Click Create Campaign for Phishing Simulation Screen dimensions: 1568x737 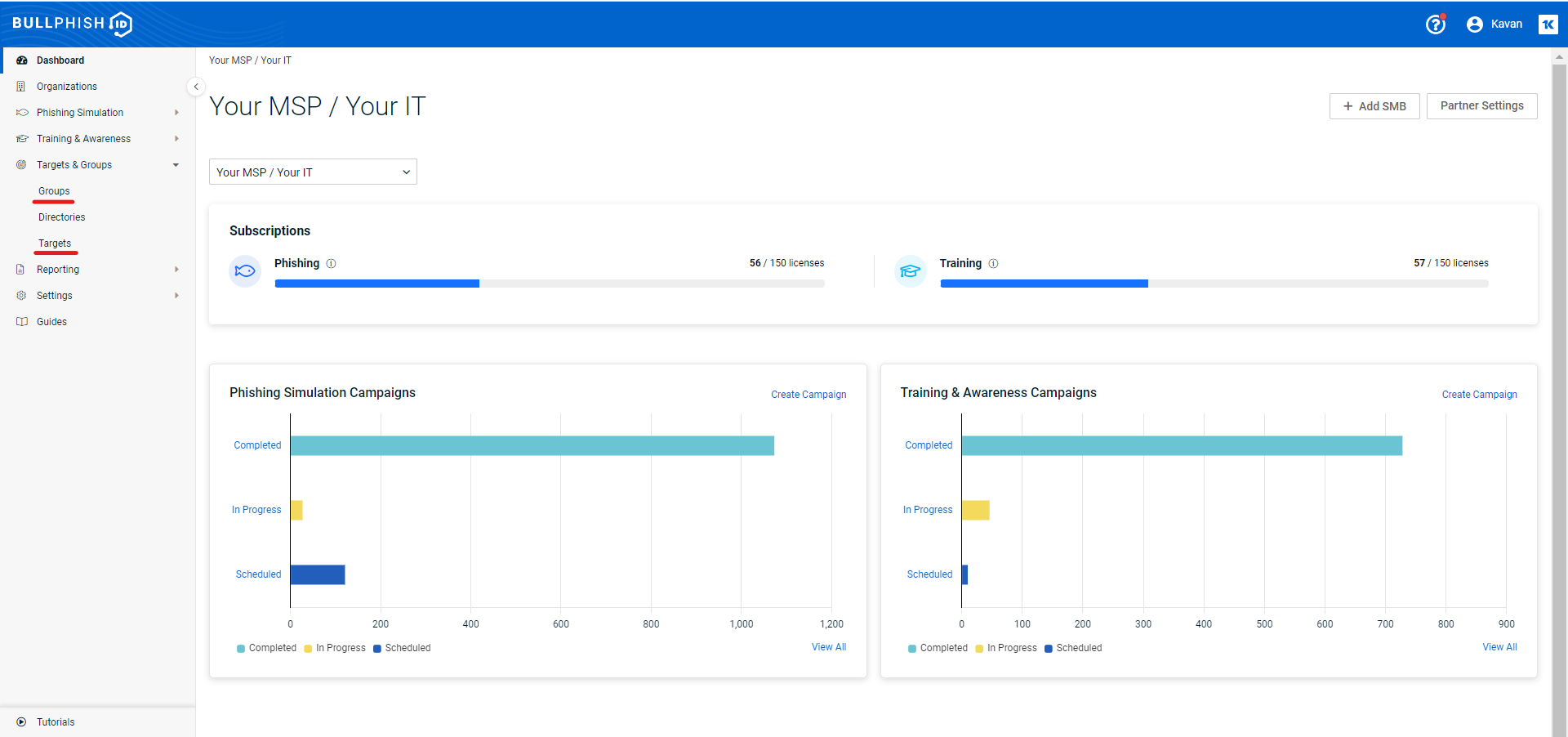point(808,395)
